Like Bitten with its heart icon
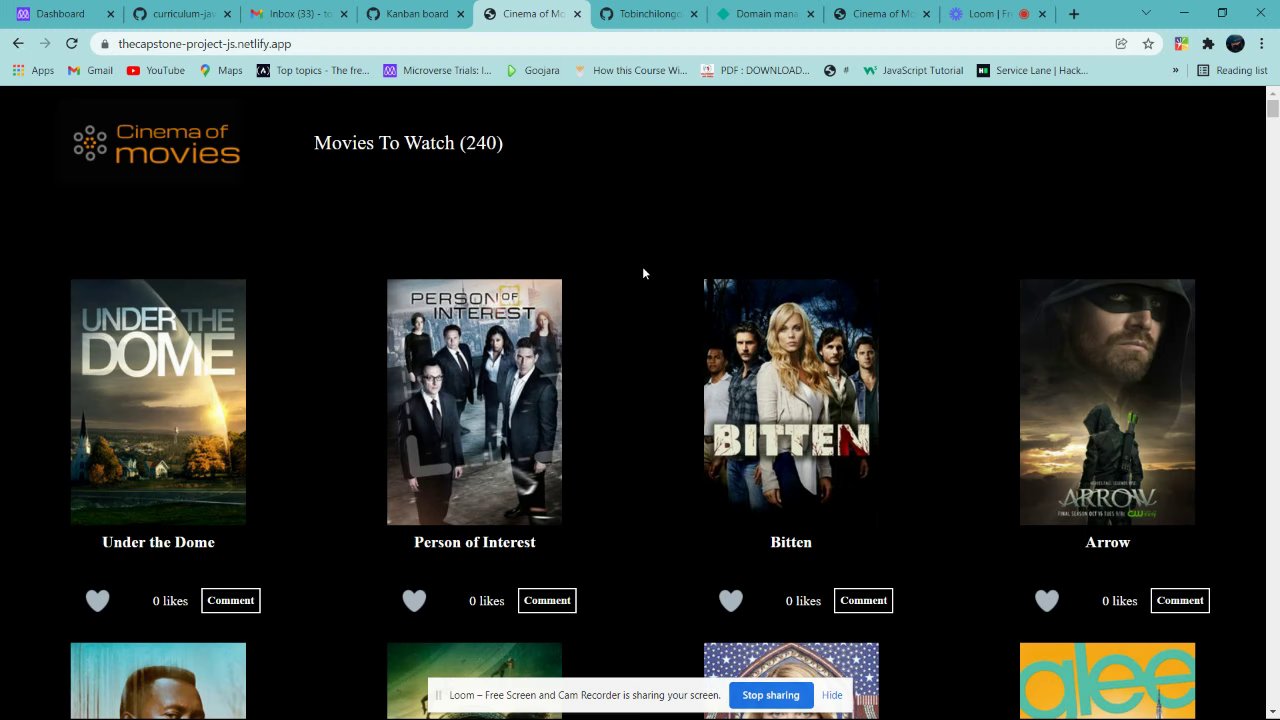This screenshot has height=720, width=1280. click(x=731, y=600)
